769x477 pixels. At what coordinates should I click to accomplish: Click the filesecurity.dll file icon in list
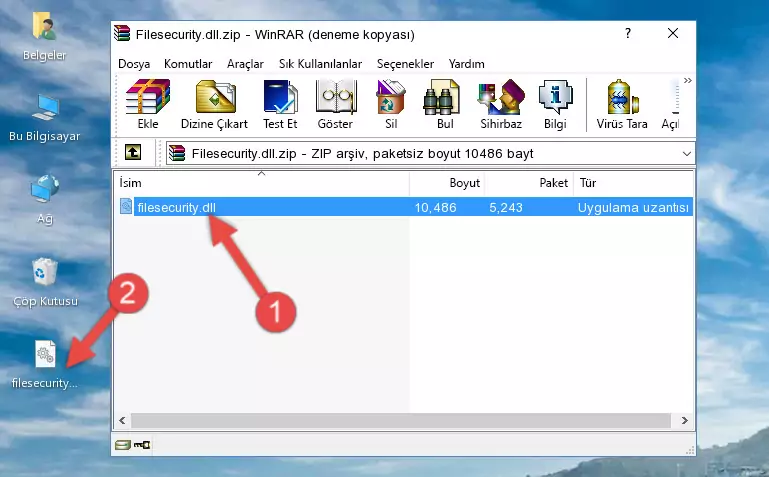[126, 206]
